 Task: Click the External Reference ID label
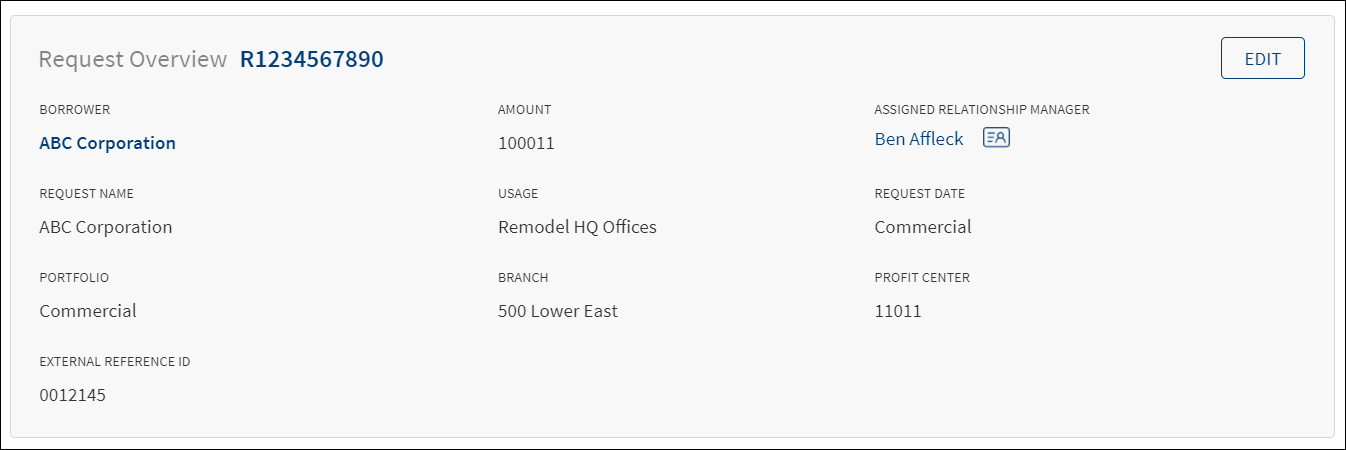tap(115, 362)
